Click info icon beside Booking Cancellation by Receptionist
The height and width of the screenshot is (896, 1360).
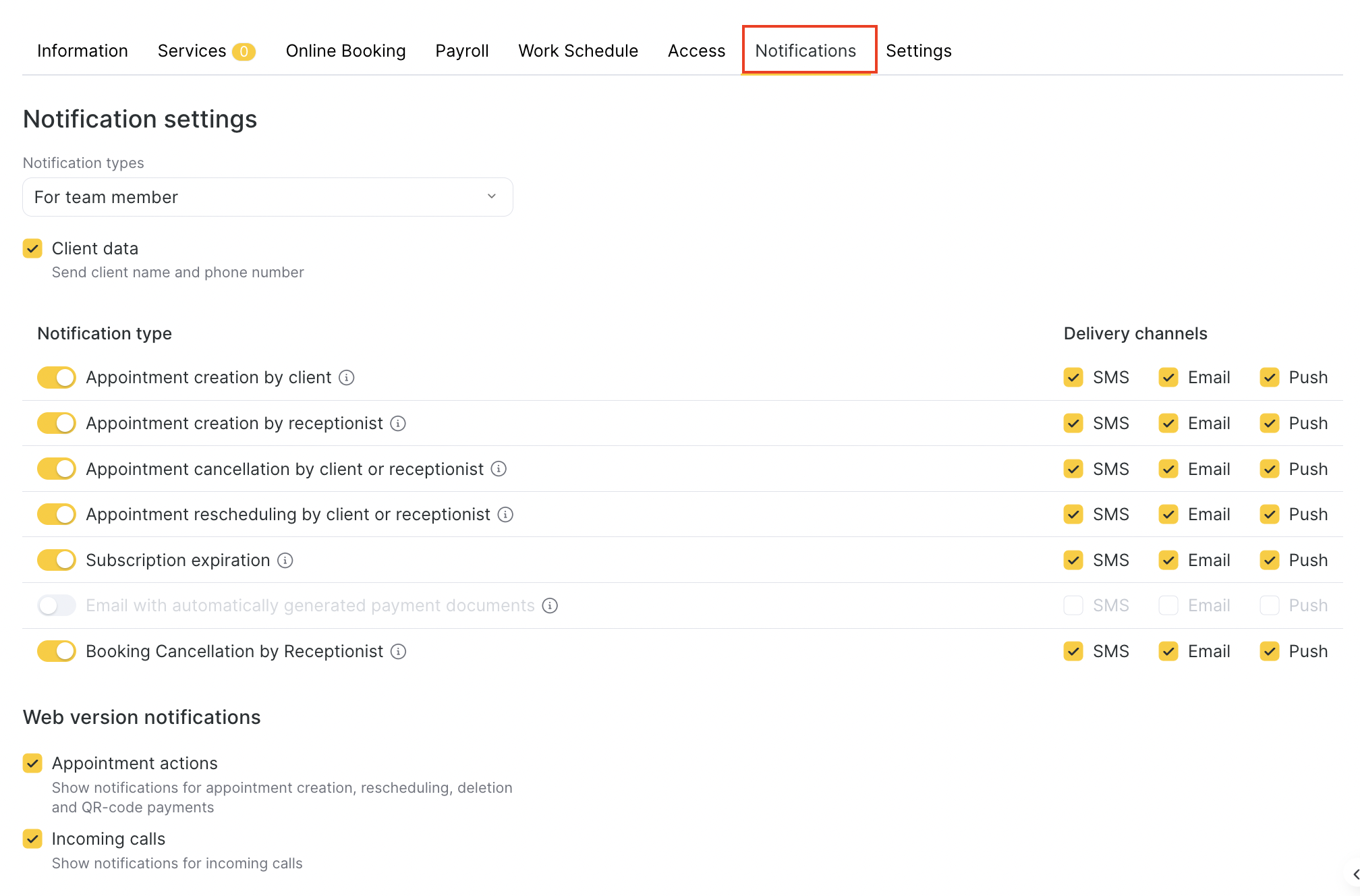[x=399, y=651]
